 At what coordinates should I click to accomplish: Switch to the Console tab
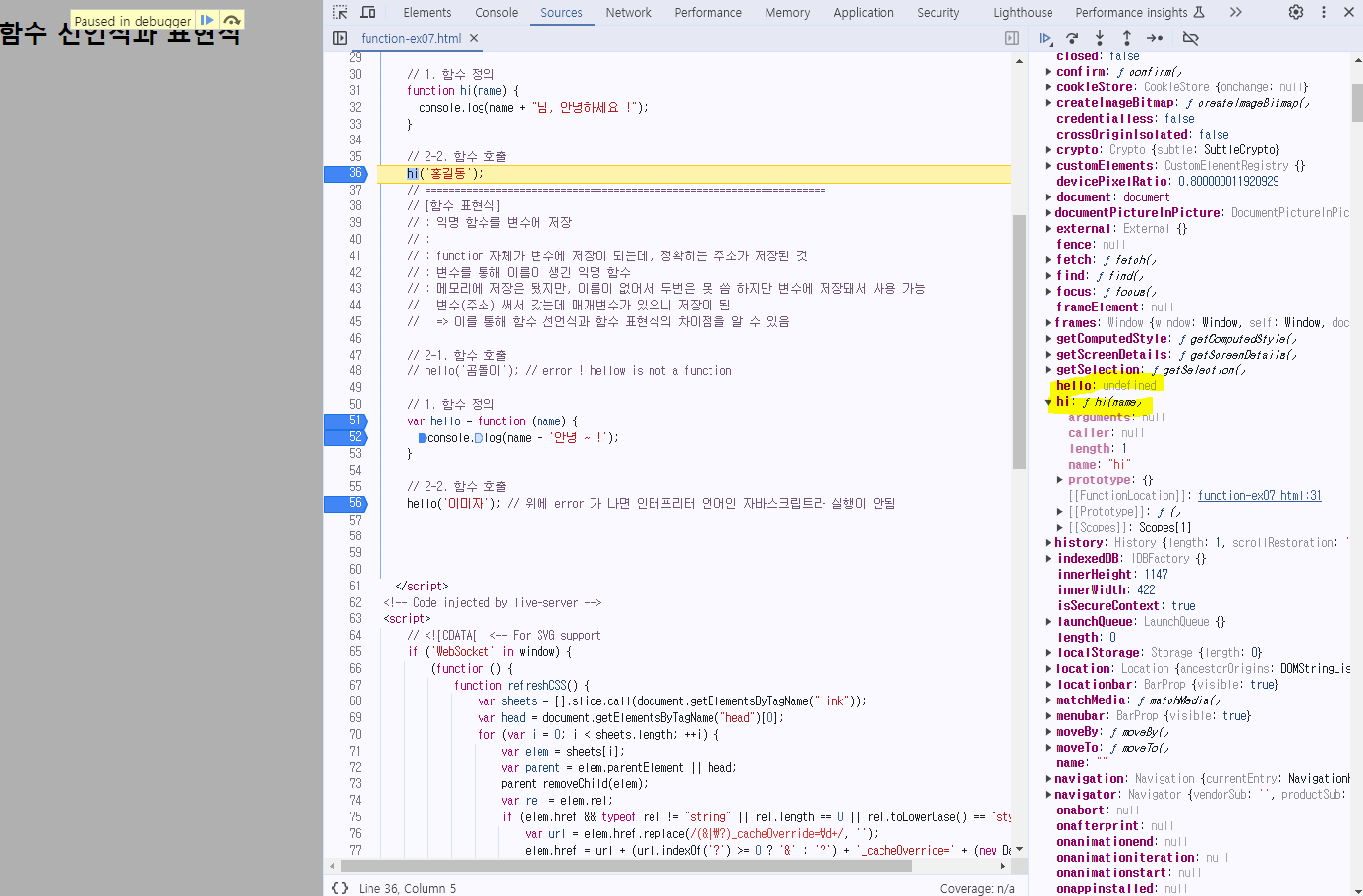tap(496, 12)
